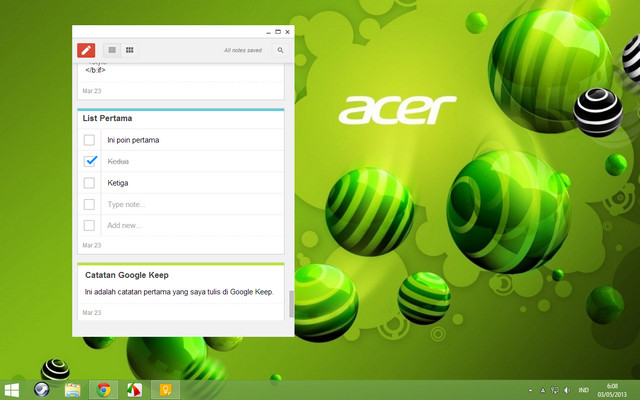Tick the checkbox beside 'Type note...'
This screenshot has height=400, width=640.
(x=89, y=204)
